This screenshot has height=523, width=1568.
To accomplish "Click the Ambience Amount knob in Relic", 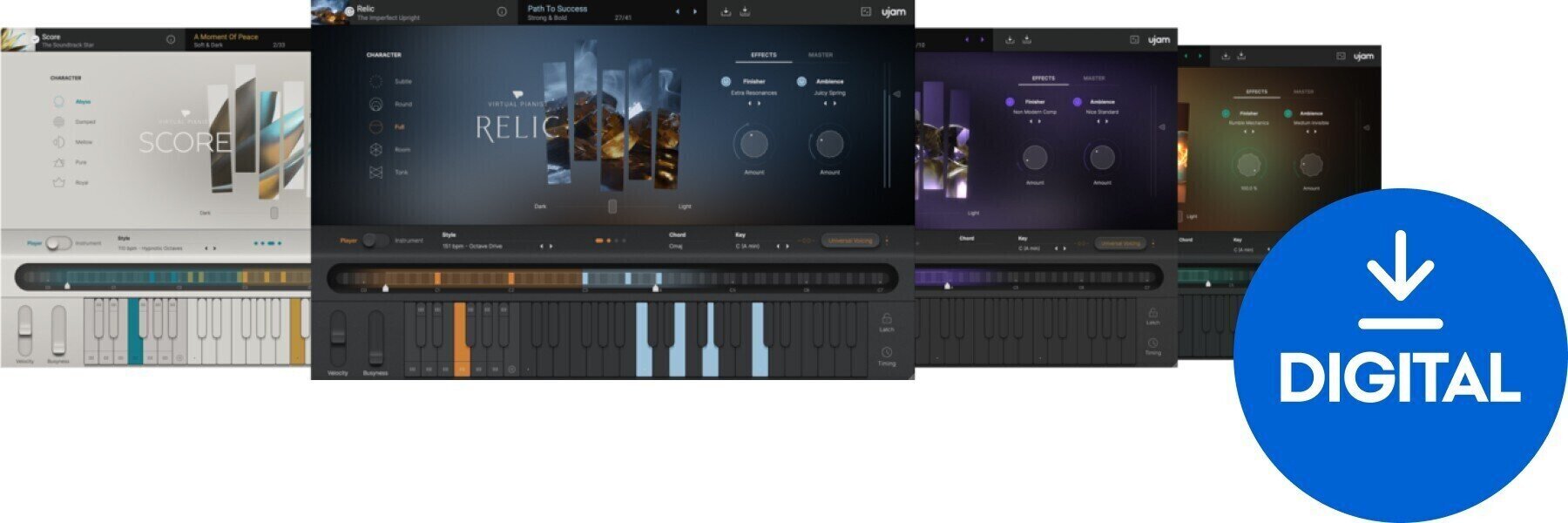I will [x=829, y=144].
